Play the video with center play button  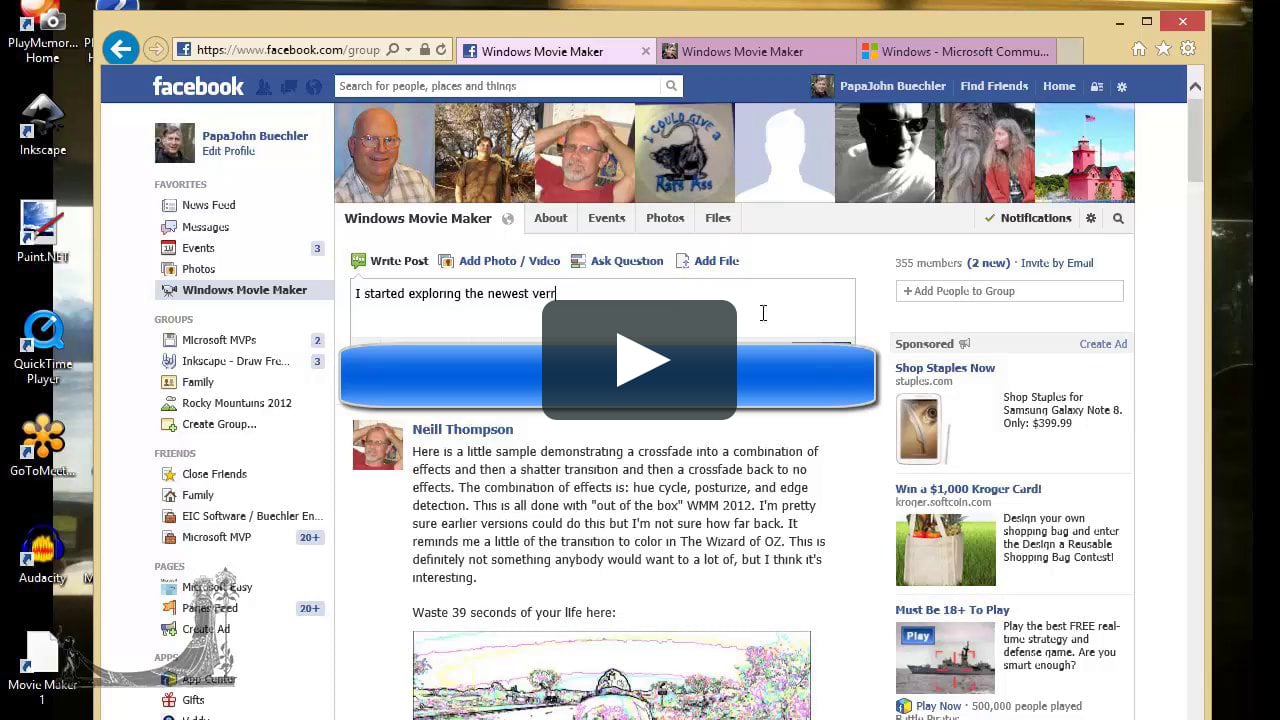coord(639,360)
